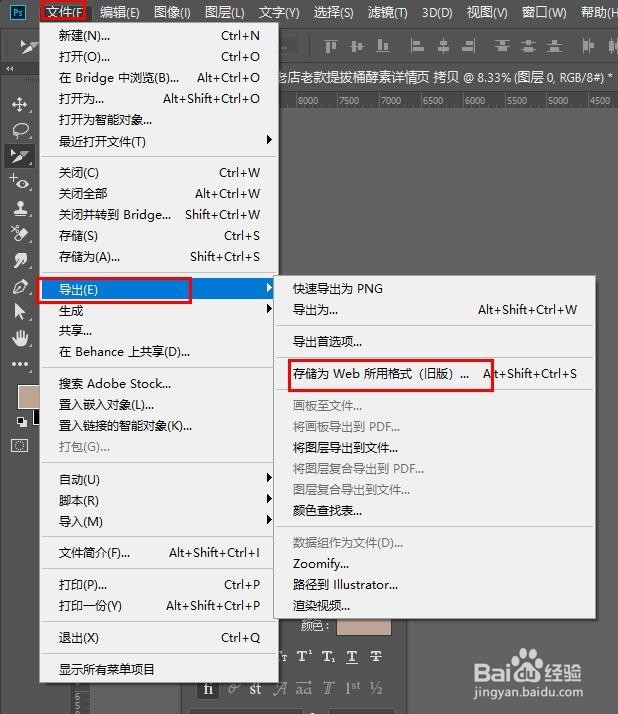
Task: Choose 快速导出为 PNG
Action: (x=434, y=288)
